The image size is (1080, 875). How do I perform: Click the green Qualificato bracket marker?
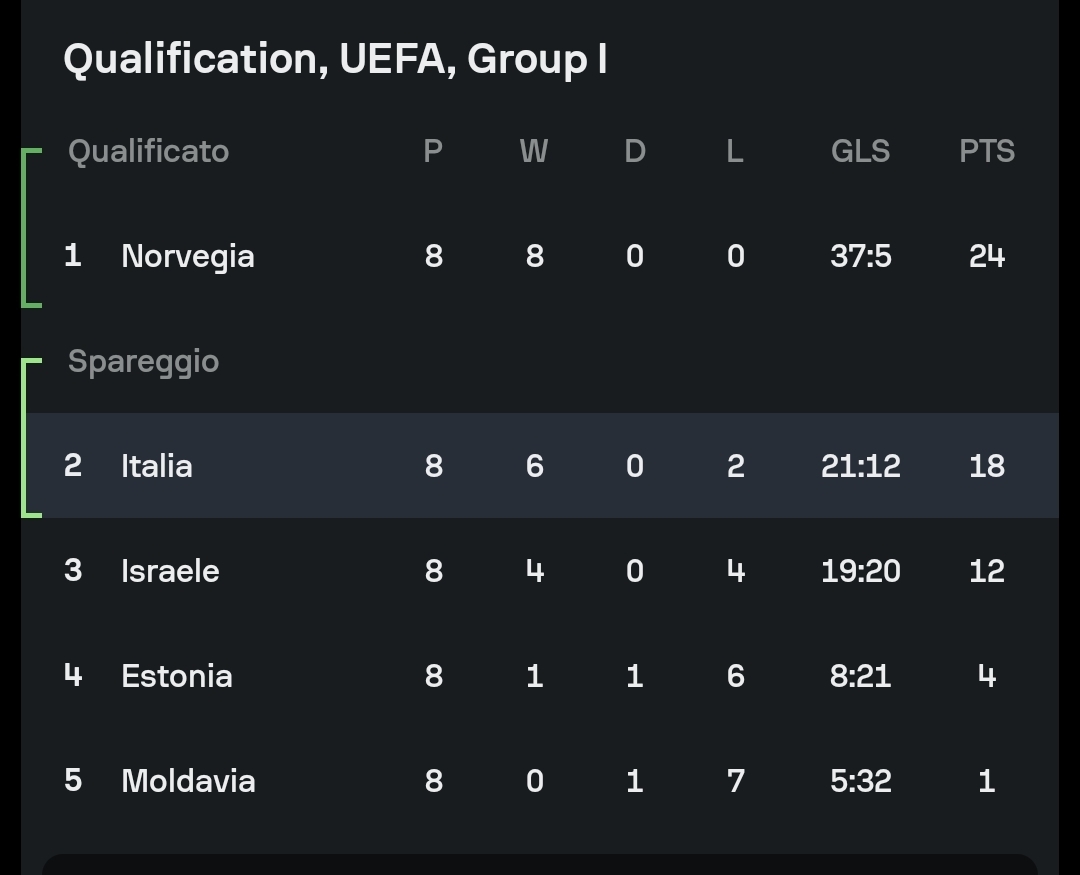point(31,228)
